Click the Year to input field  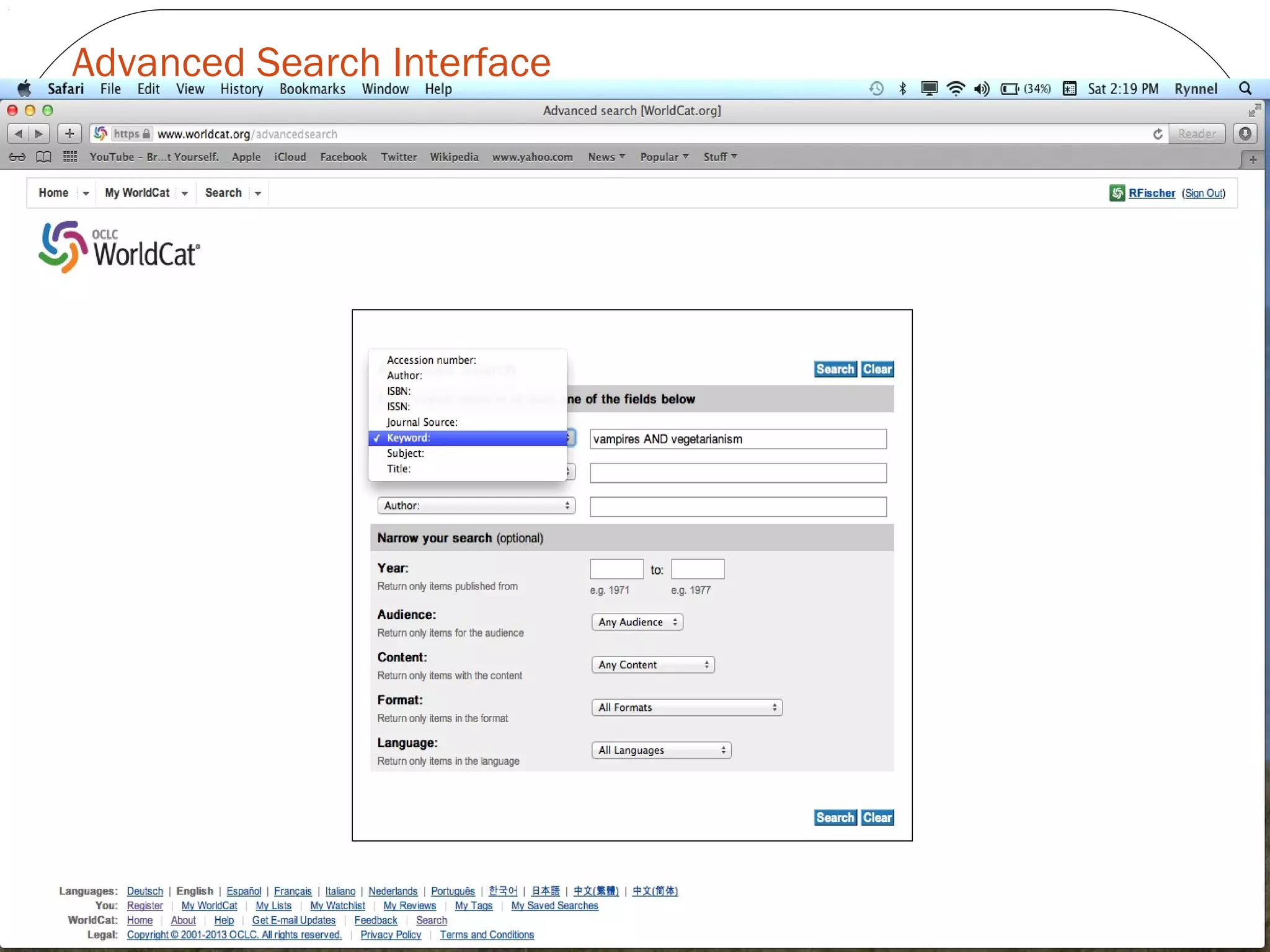point(698,569)
